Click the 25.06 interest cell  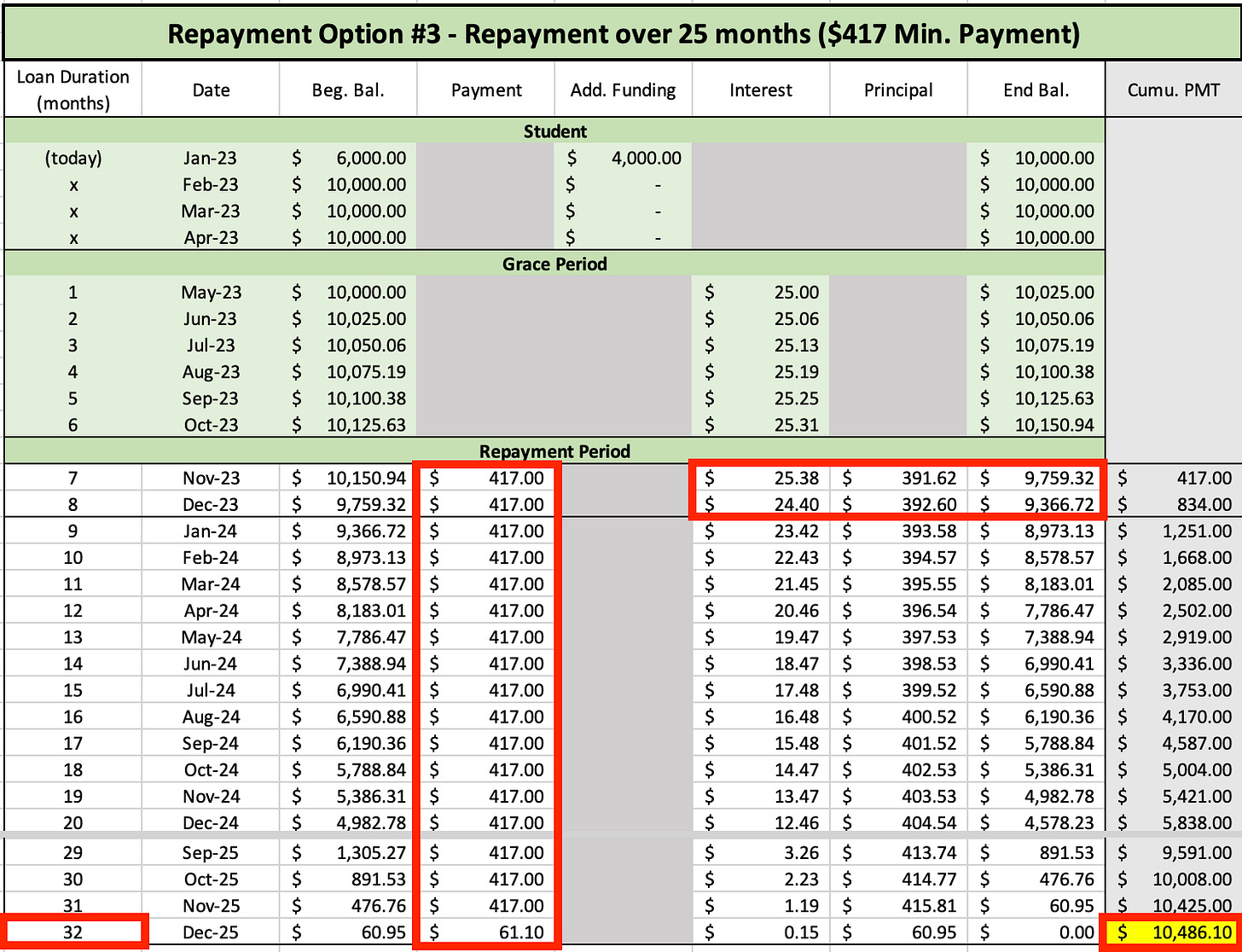tap(761, 318)
